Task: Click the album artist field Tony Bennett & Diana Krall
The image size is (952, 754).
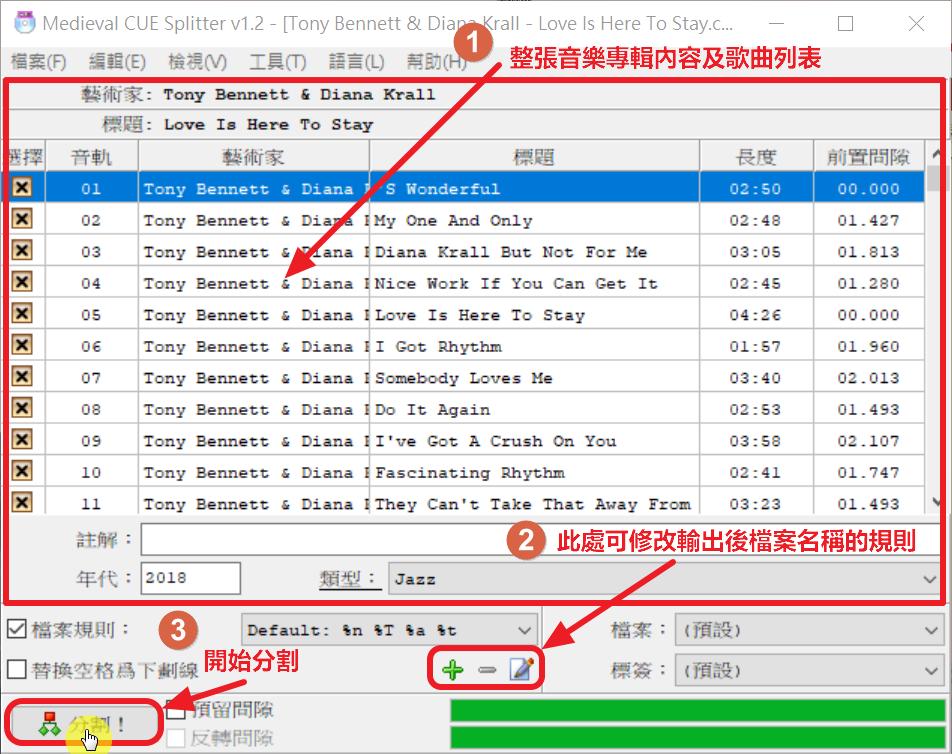Action: click(x=299, y=95)
